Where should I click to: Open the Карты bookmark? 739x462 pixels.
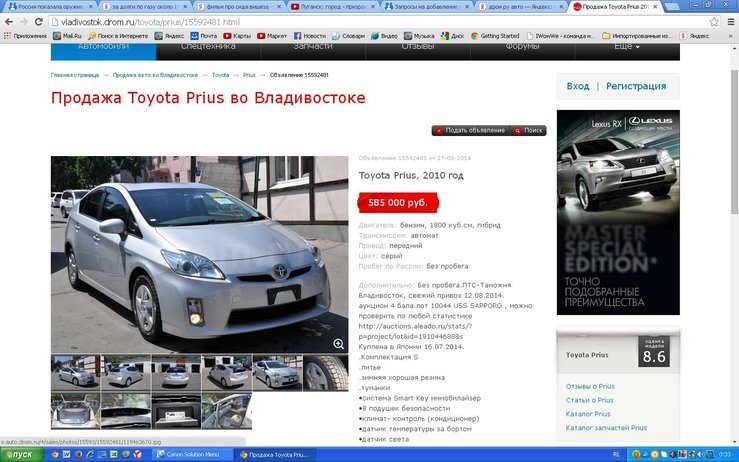point(238,35)
